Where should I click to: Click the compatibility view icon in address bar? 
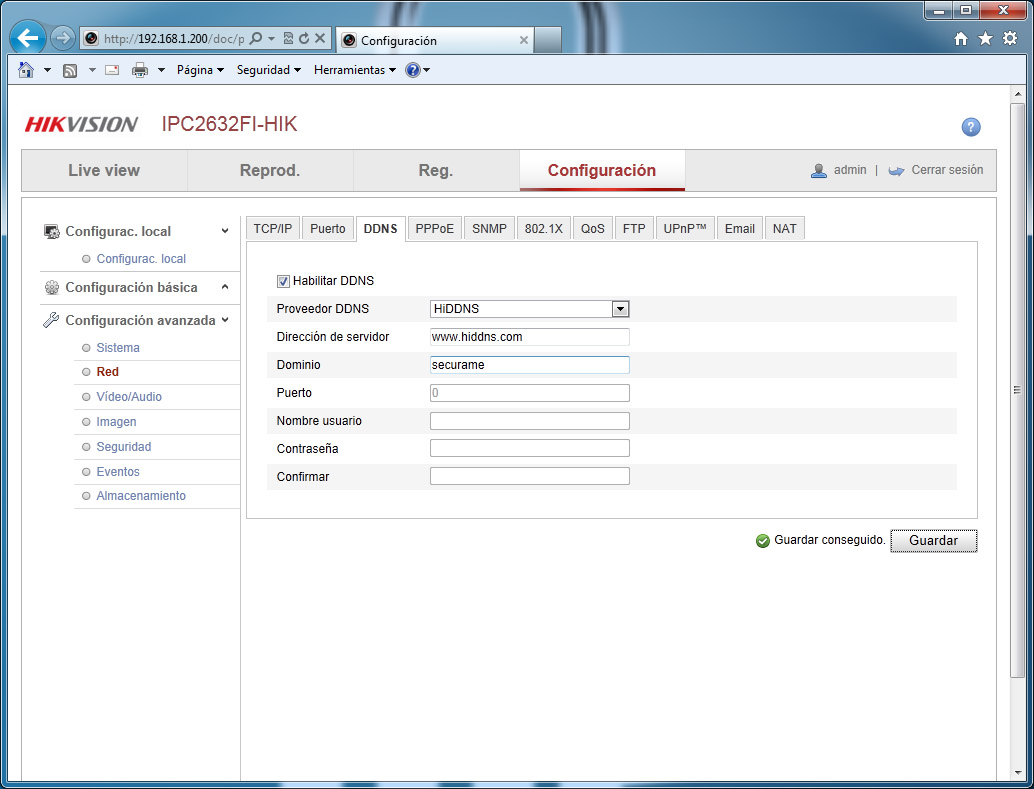tap(288, 38)
